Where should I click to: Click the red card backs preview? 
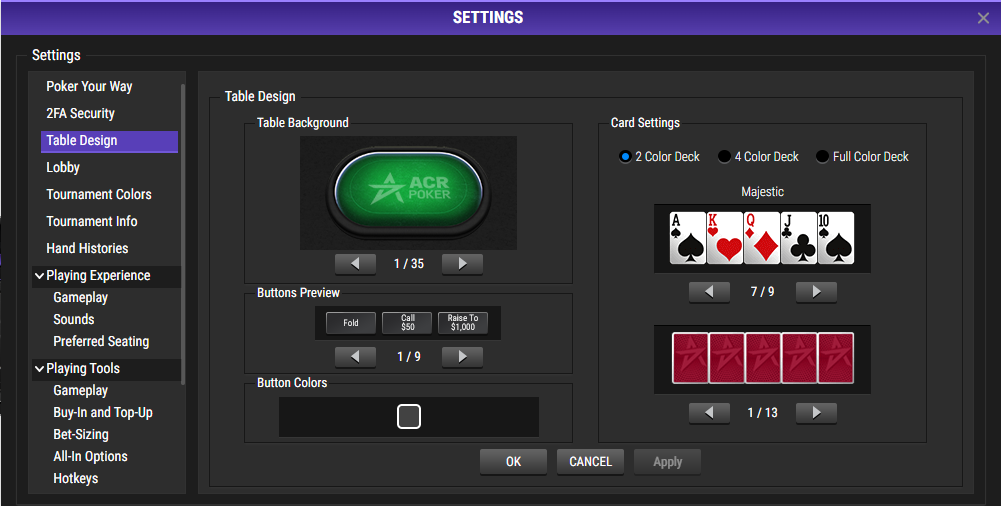tap(762, 359)
